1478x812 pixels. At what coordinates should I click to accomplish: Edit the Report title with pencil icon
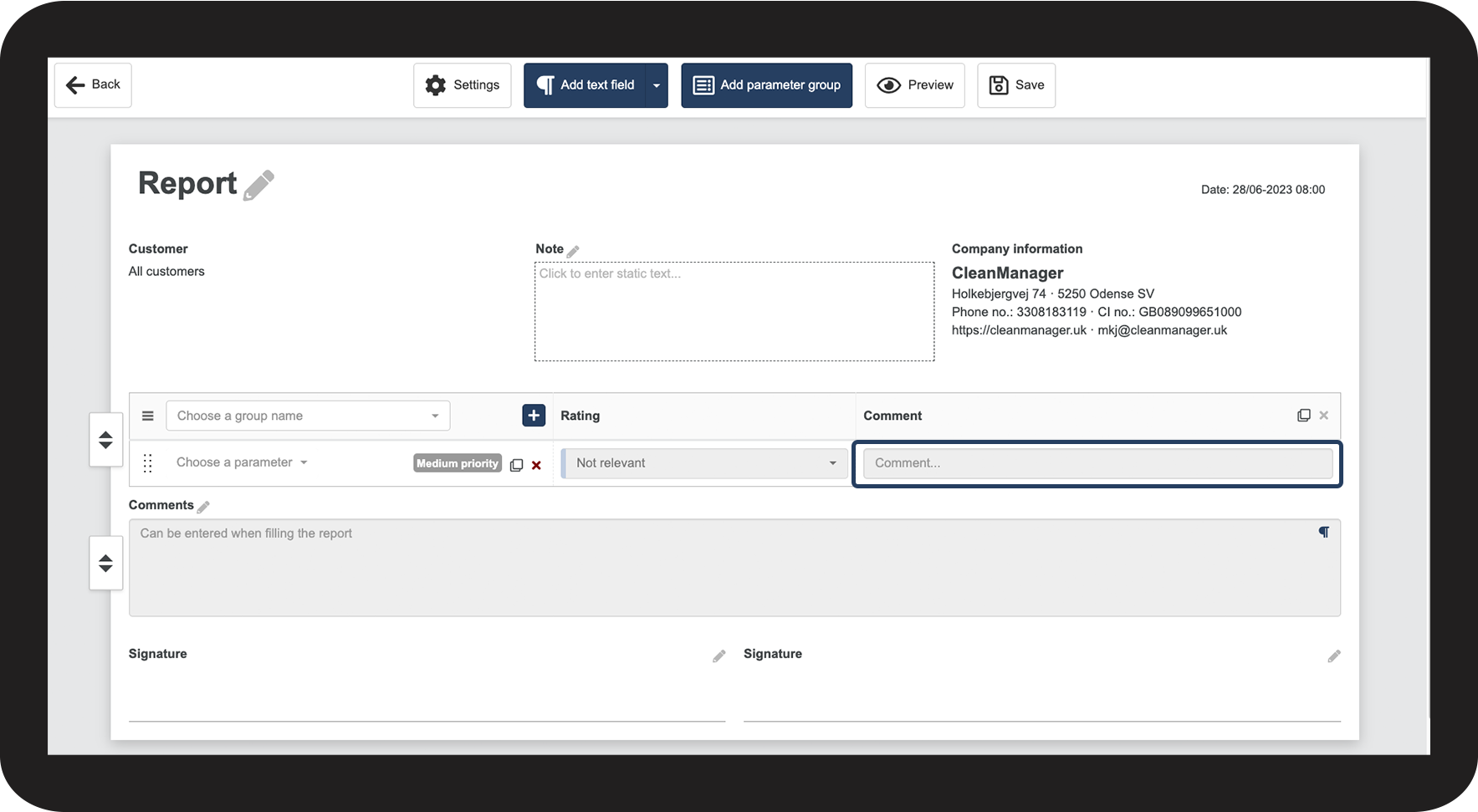(x=259, y=185)
